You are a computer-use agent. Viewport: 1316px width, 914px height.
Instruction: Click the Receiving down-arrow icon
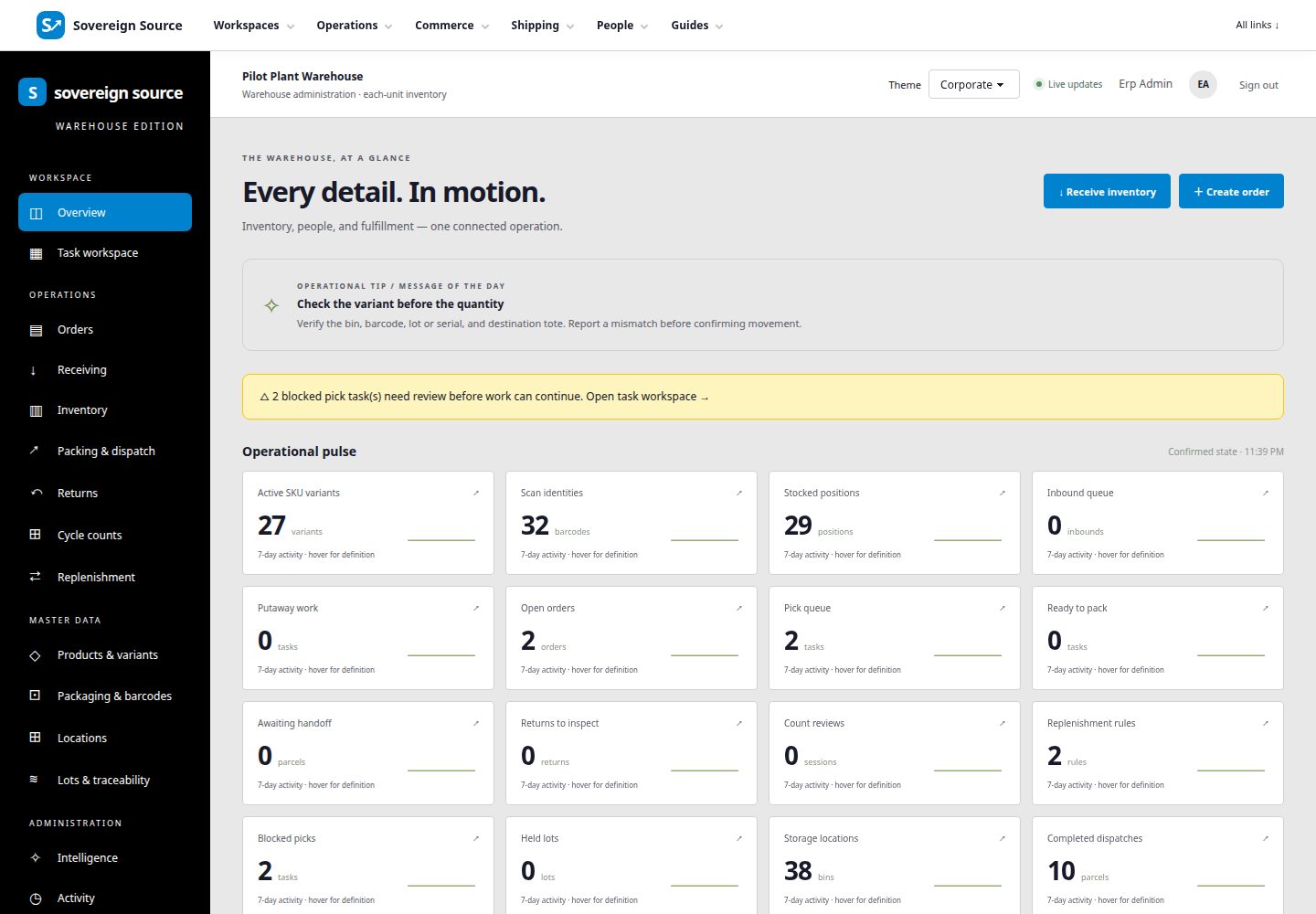pyautogui.click(x=34, y=370)
